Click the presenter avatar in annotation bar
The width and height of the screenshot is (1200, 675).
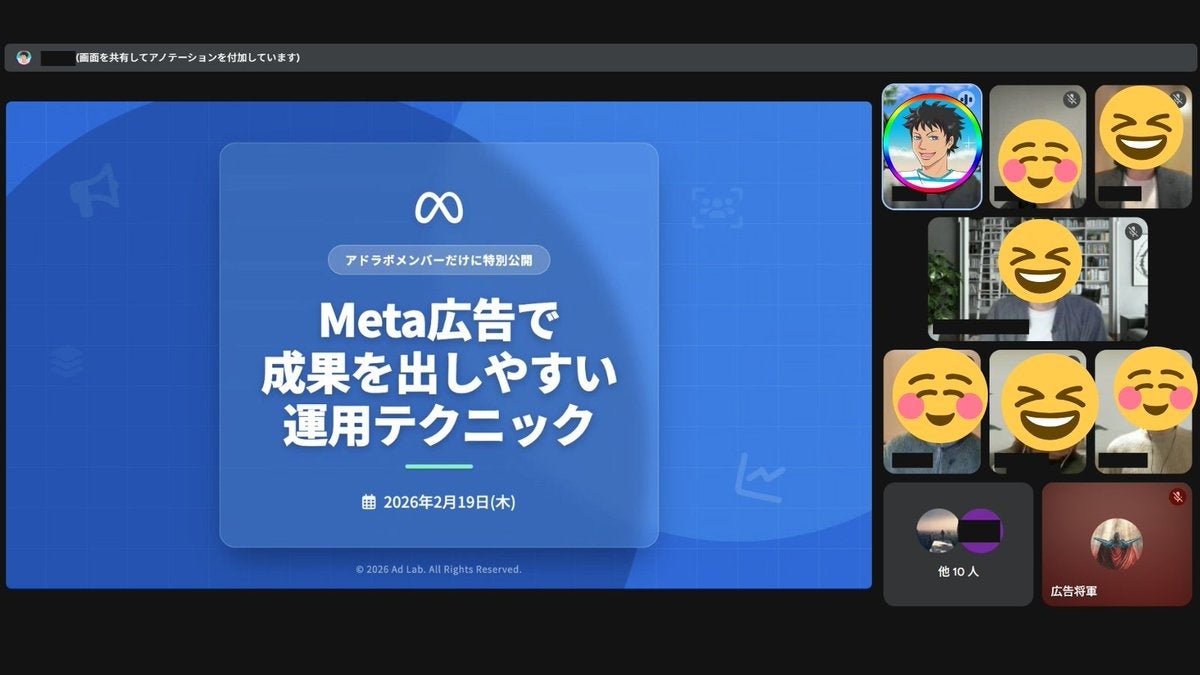(x=24, y=58)
